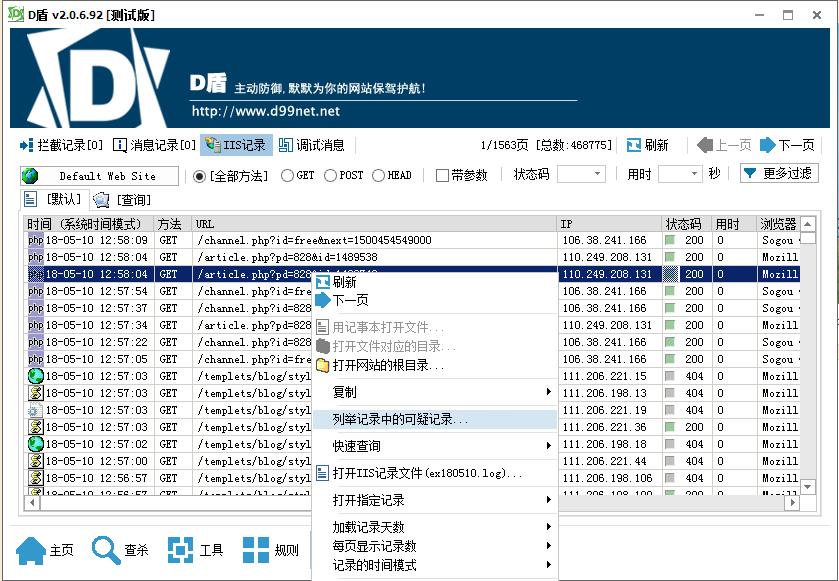The height and width of the screenshot is (581, 839).
Task: Expand the 记录的时间模式 submenu
Action: click(x=434, y=565)
